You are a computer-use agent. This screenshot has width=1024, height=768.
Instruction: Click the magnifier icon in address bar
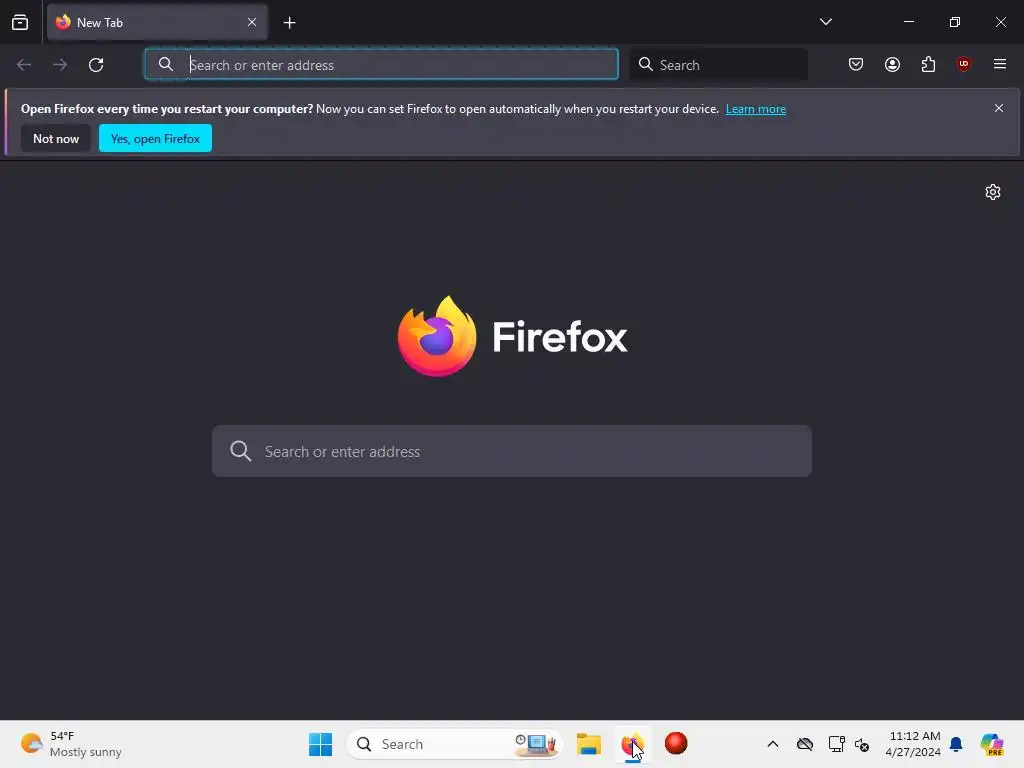click(x=166, y=64)
